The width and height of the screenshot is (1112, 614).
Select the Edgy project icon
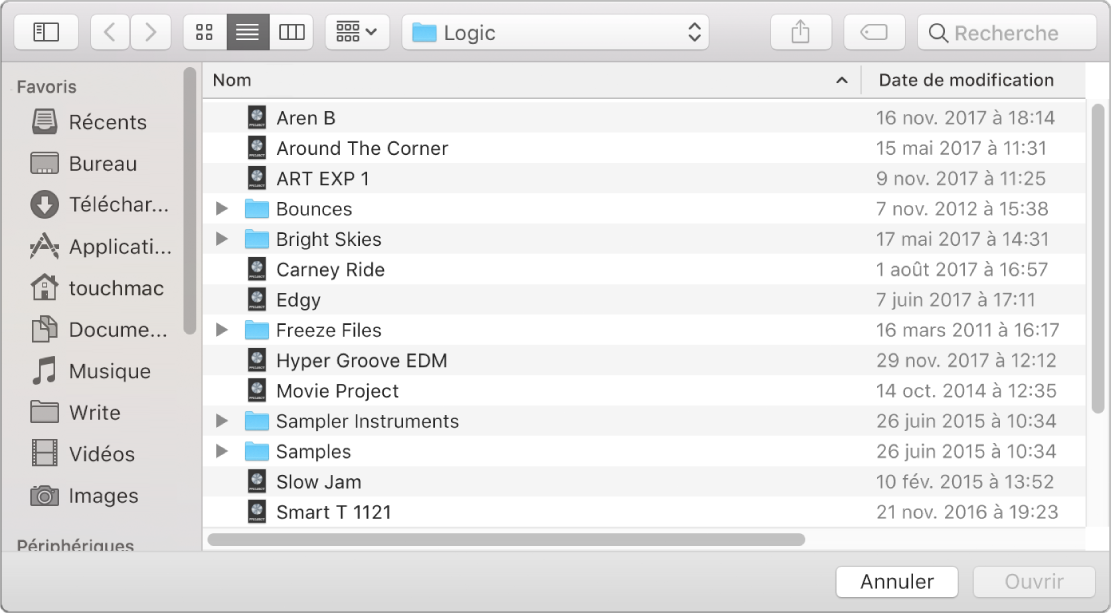point(257,300)
